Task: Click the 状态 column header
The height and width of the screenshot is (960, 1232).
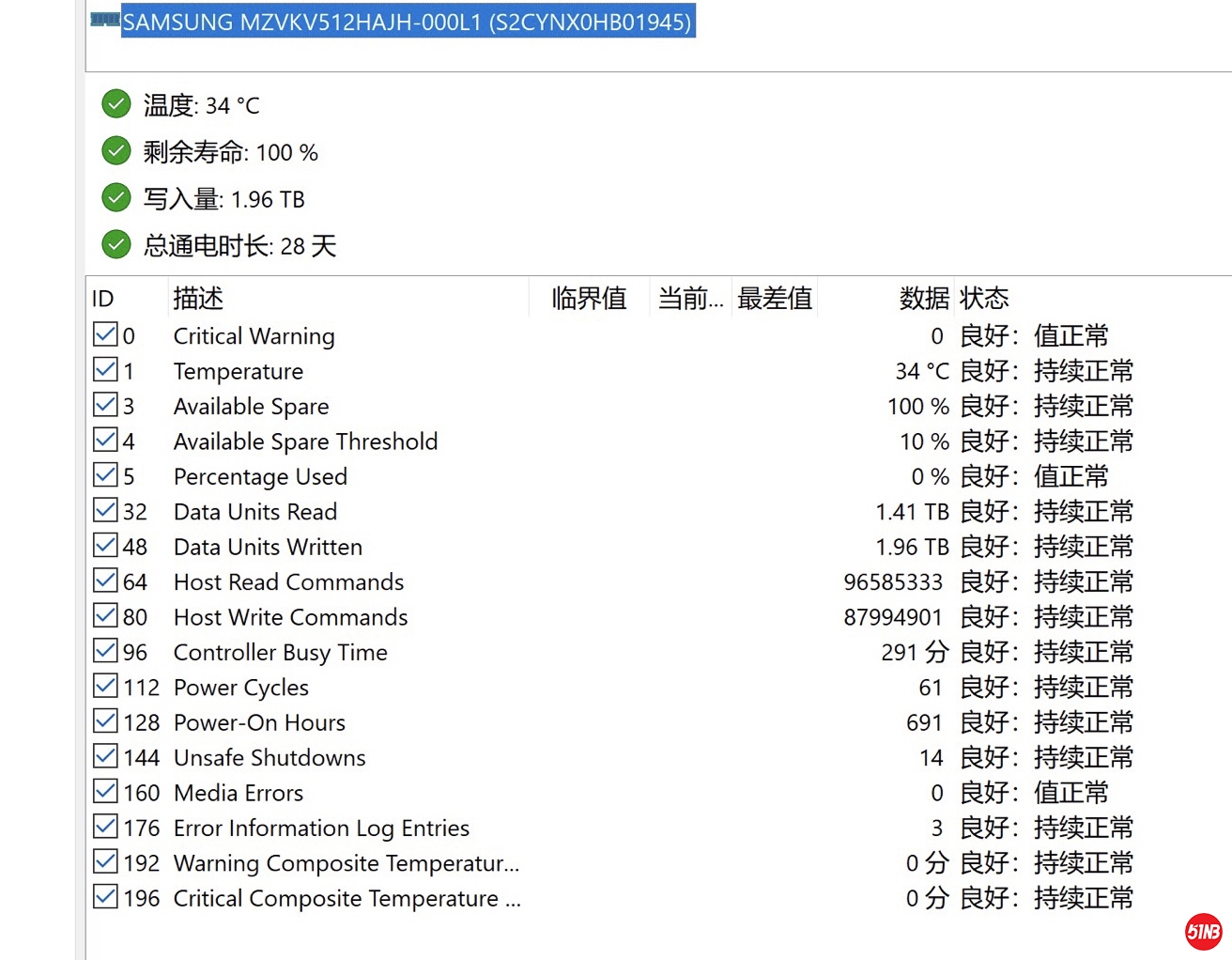Action: [x=984, y=299]
